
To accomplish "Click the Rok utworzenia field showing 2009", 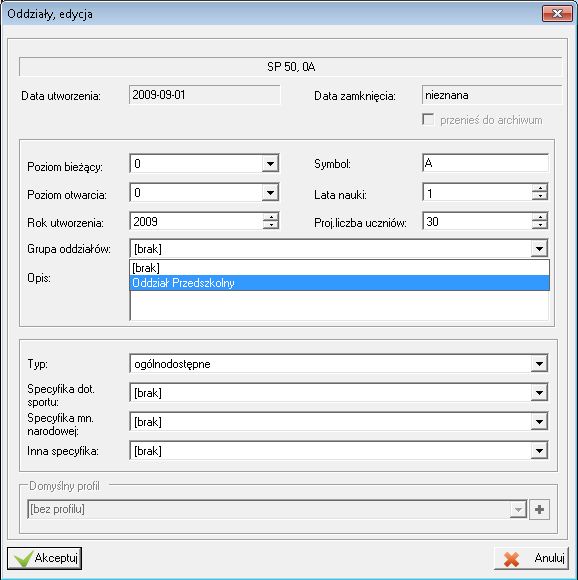I will point(196,222).
